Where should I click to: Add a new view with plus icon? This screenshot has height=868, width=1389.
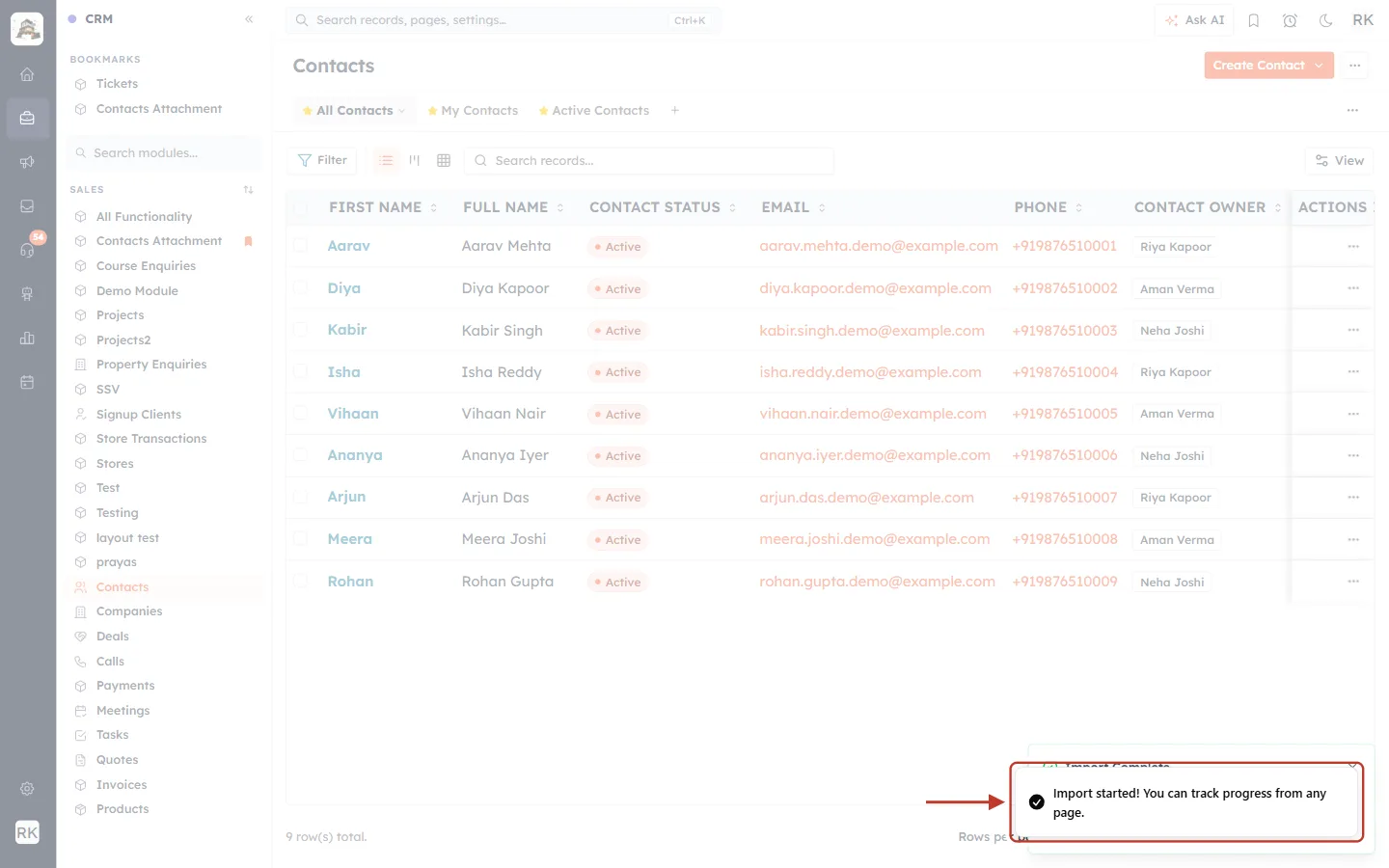[675, 111]
